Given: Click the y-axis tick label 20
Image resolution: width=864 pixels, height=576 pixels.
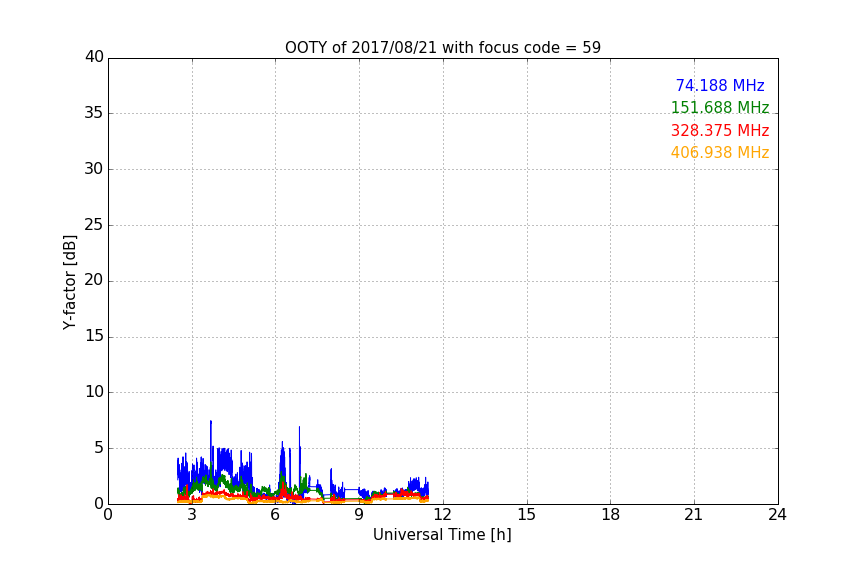Looking at the screenshot, I should pyautogui.click(x=94, y=281).
